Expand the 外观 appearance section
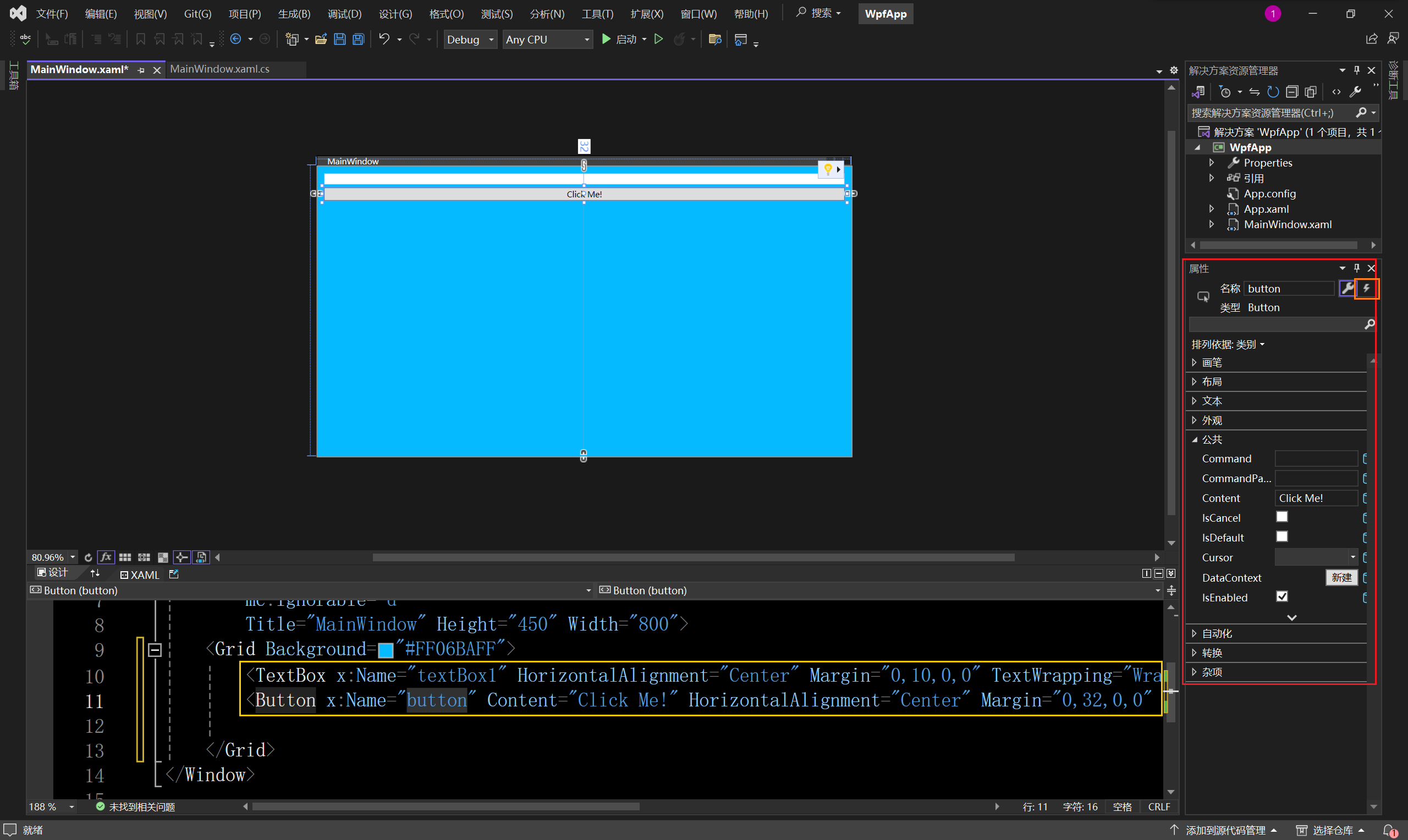This screenshot has height=840, width=1408. coord(1197,420)
